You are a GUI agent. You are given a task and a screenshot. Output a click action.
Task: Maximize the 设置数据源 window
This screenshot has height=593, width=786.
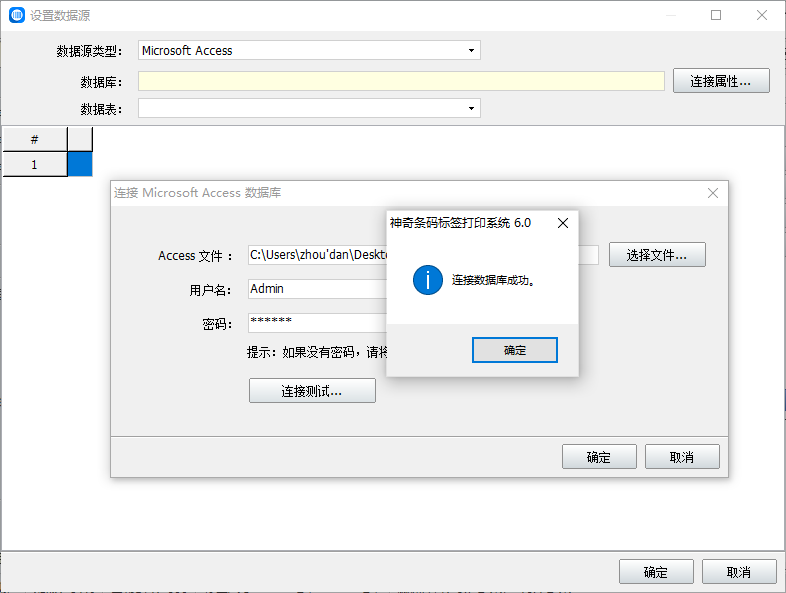coord(716,15)
